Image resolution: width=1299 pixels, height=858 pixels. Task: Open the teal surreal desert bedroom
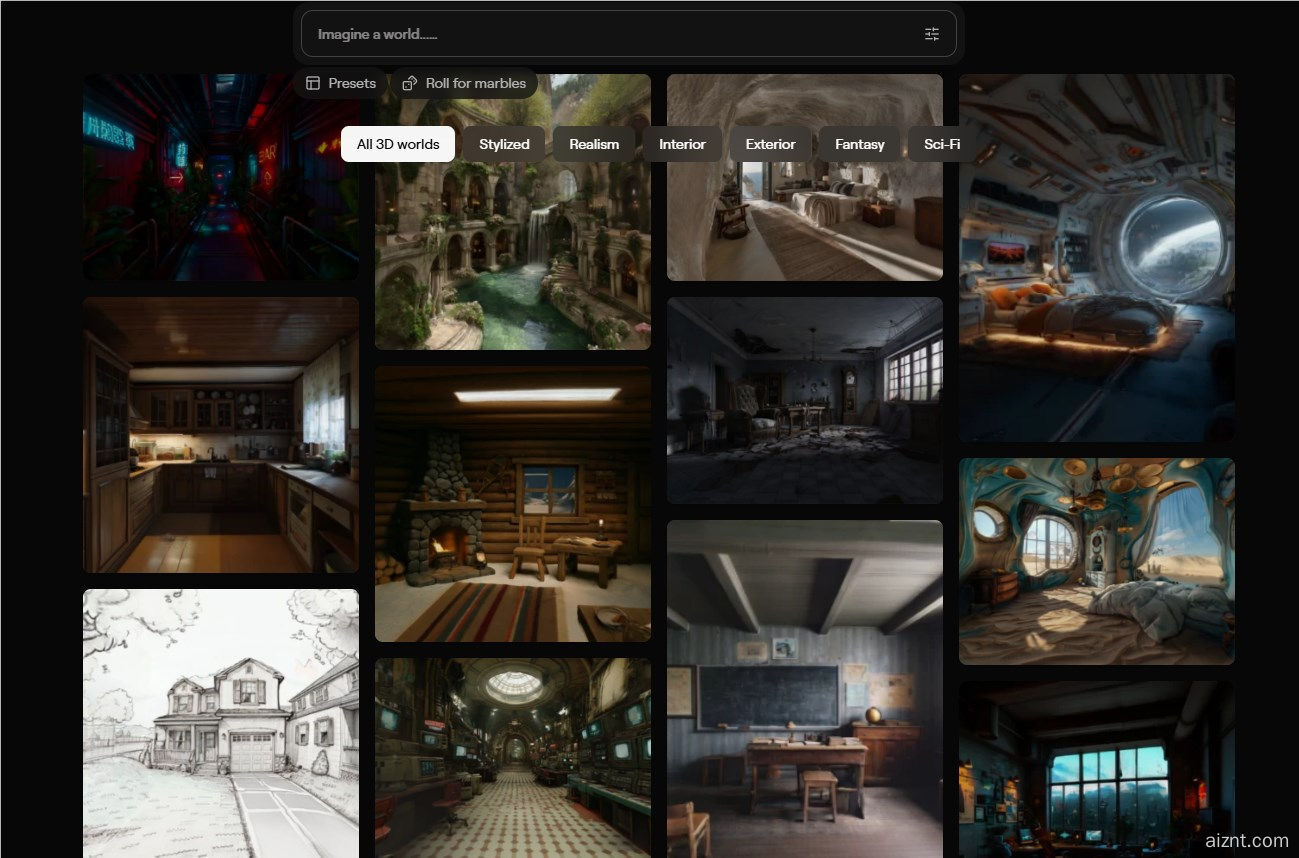(x=1096, y=561)
